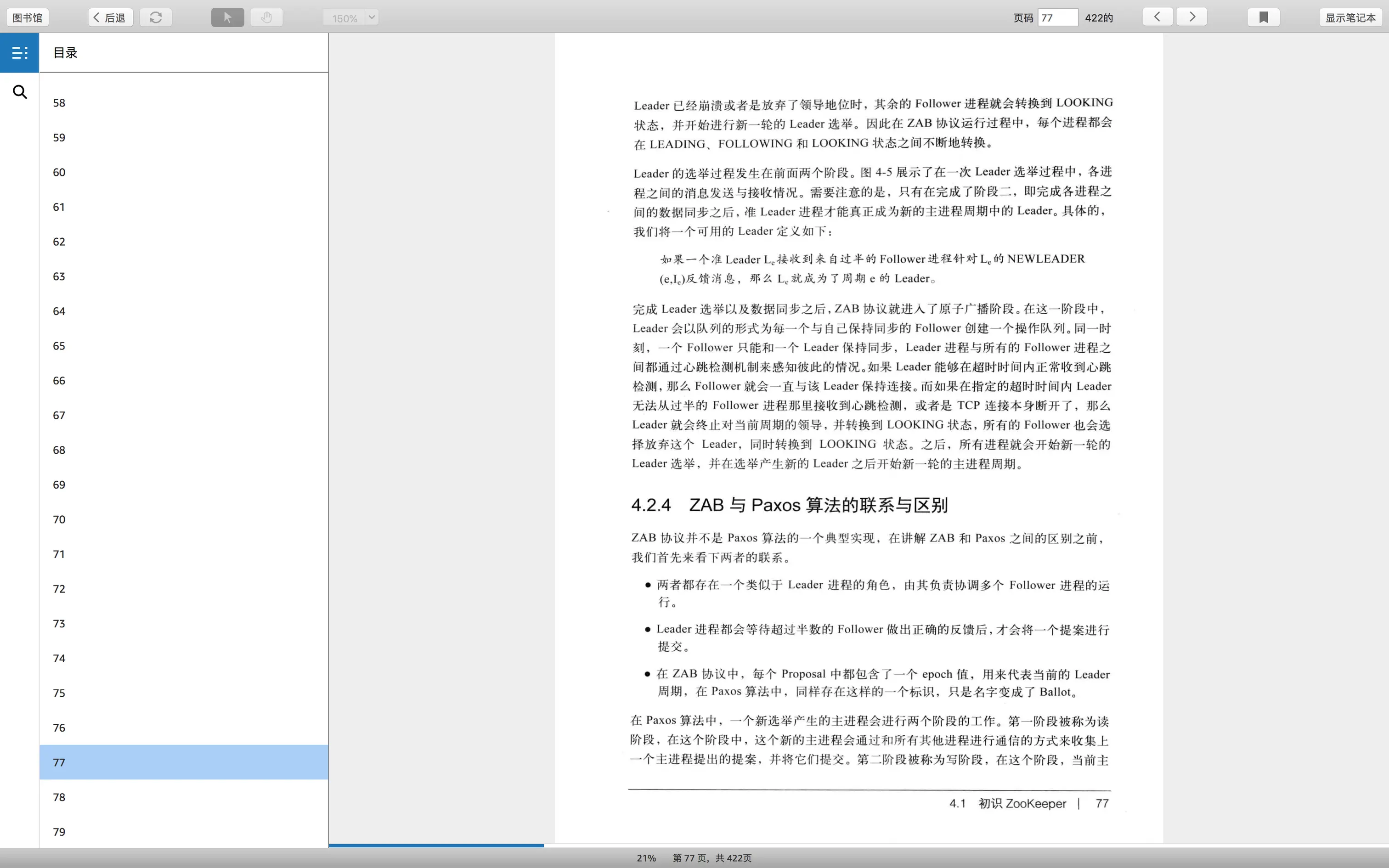Click the page number input field
The height and width of the screenshot is (868, 1389).
(x=1057, y=17)
